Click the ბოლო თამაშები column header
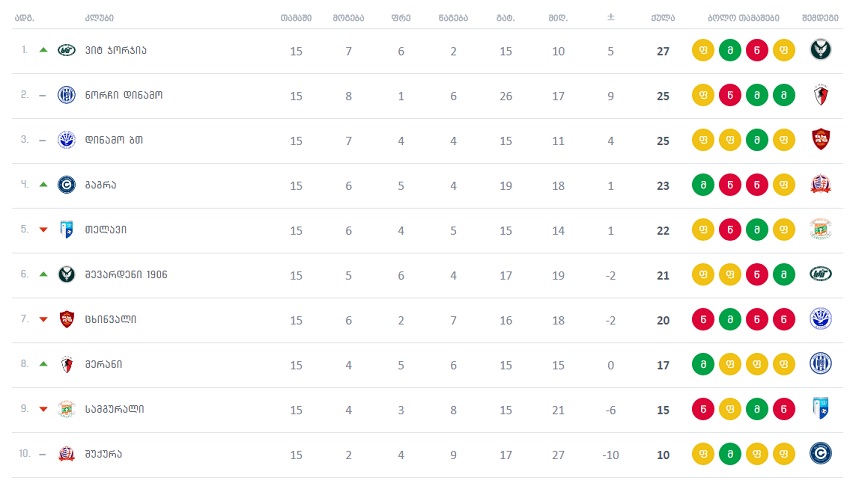This screenshot has width=850, height=486. click(743, 18)
